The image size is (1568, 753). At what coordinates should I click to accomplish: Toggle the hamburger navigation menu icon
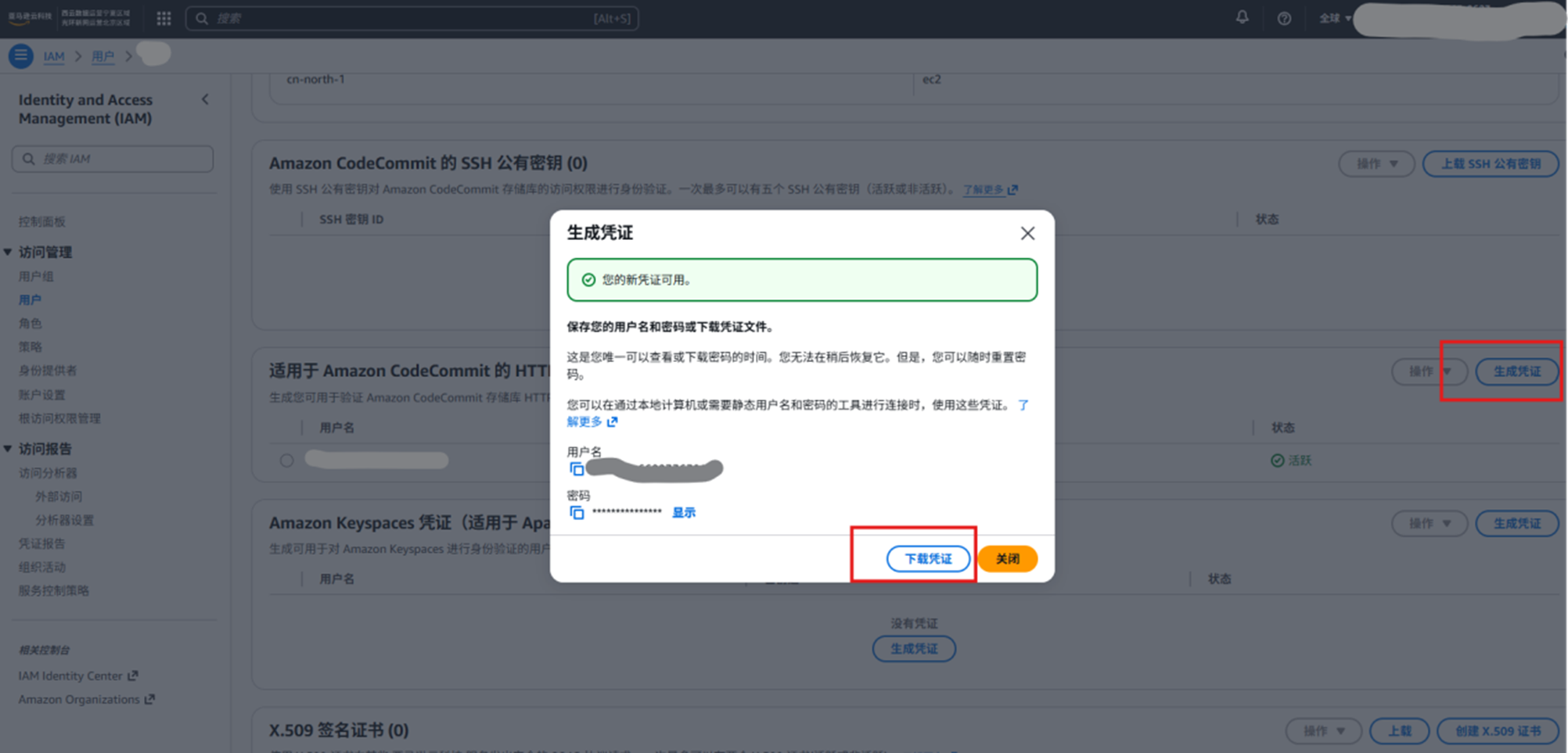(x=21, y=56)
